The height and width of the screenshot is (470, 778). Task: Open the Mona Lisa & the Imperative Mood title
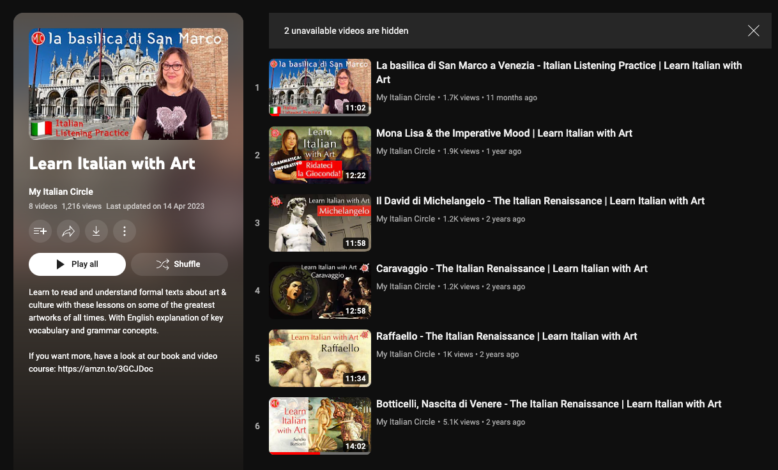504,133
